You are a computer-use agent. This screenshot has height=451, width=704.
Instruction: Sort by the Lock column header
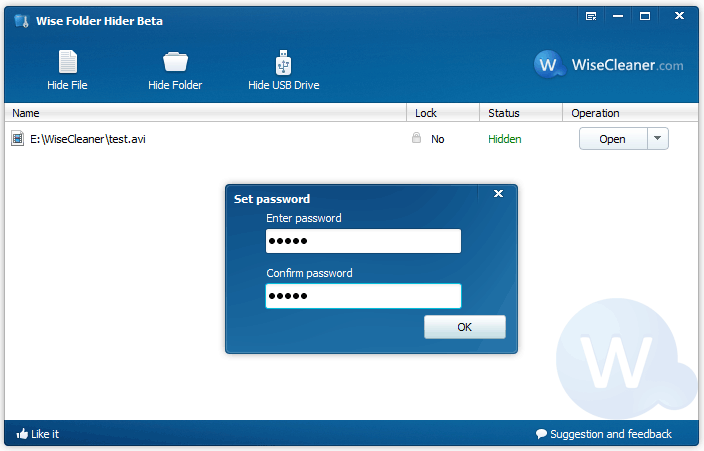pyautogui.click(x=443, y=113)
